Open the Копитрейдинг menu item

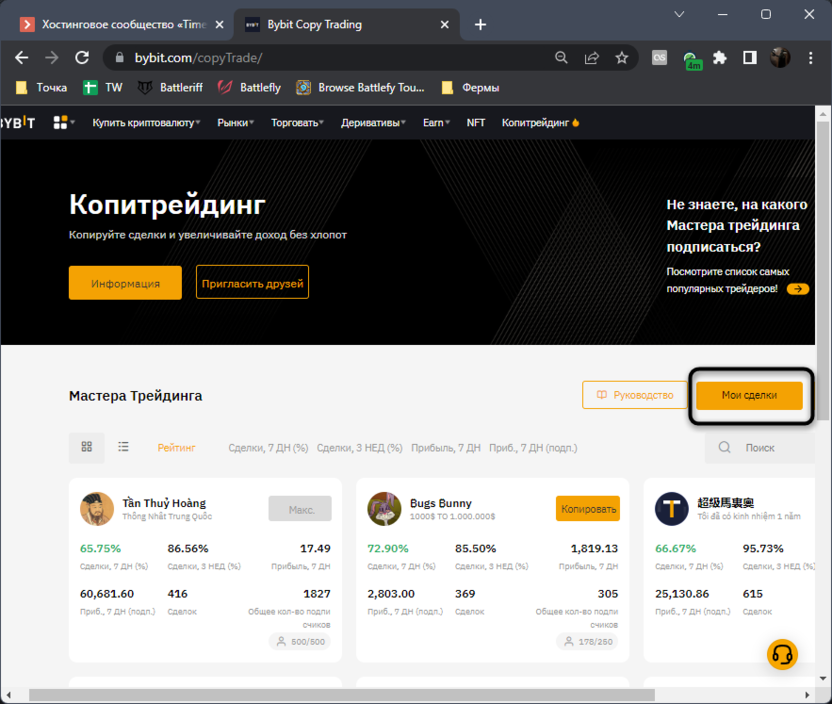point(540,123)
